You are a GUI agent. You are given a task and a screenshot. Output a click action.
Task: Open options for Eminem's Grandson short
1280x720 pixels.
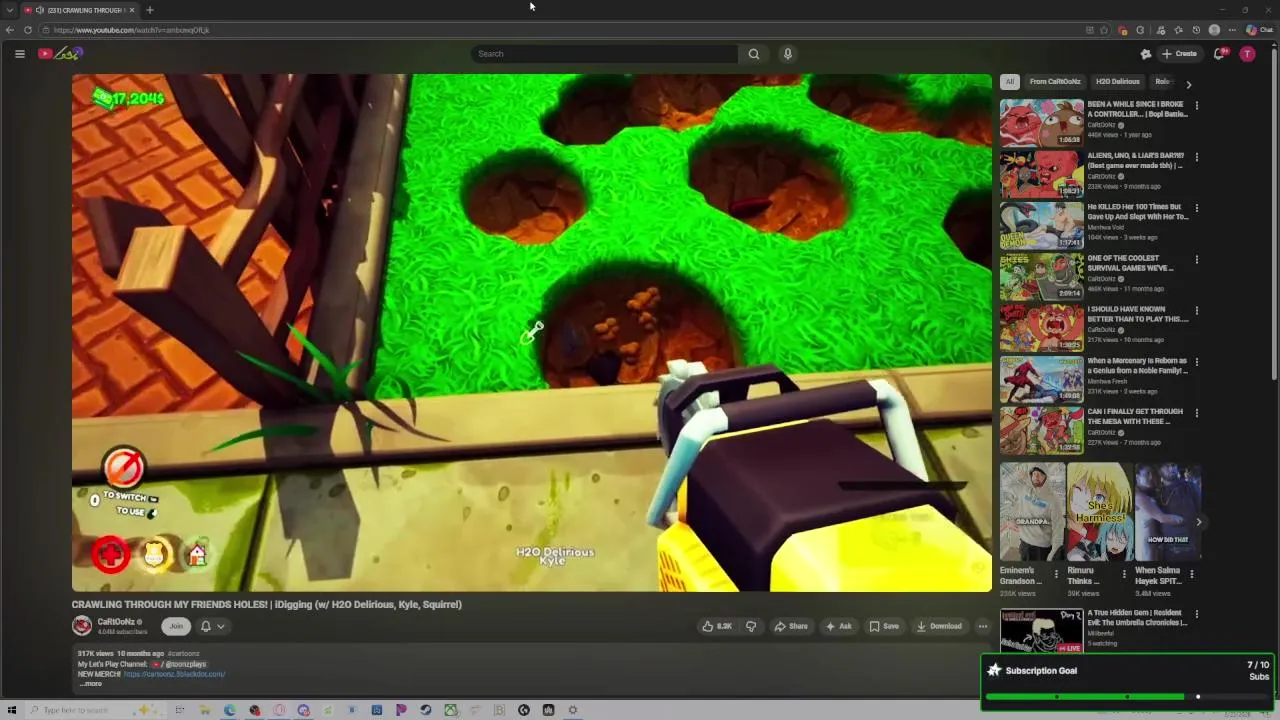click(x=1056, y=574)
